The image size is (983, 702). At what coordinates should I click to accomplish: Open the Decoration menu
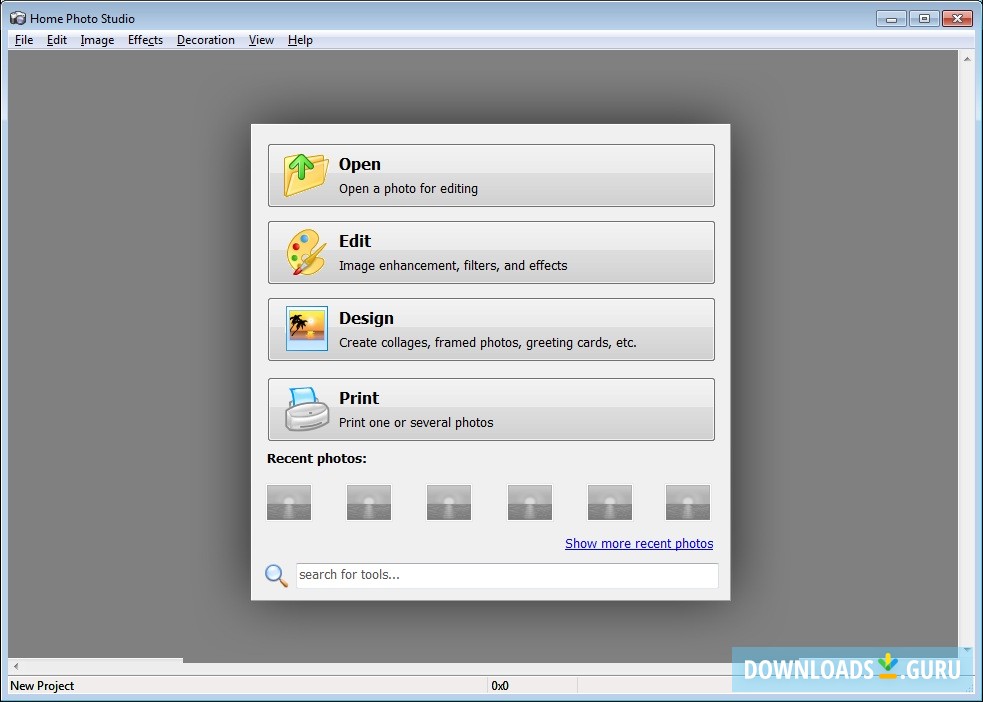click(x=206, y=40)
